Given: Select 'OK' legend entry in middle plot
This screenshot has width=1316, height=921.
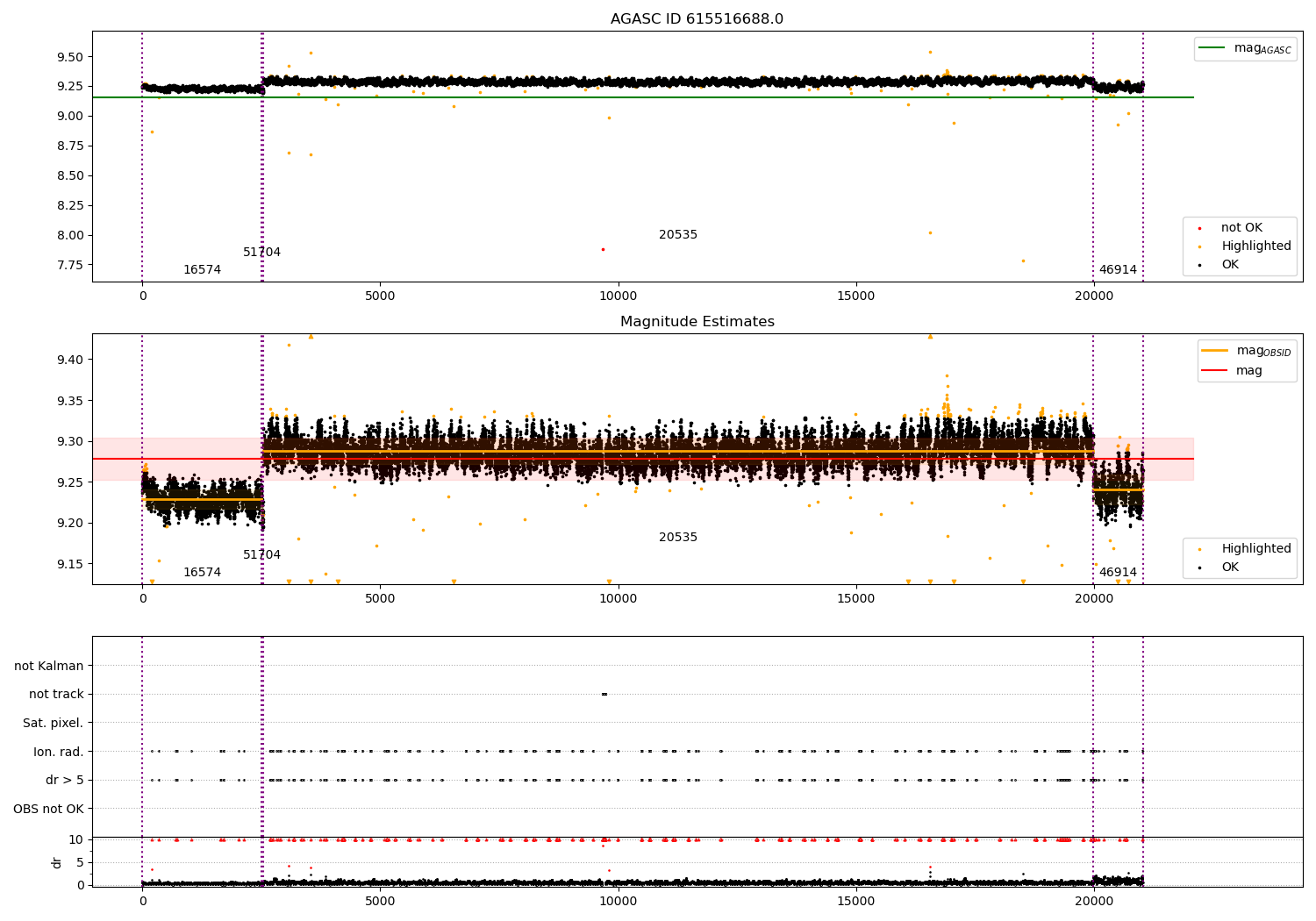Looking at the screenshot, I should click(x=1230, y=568).
